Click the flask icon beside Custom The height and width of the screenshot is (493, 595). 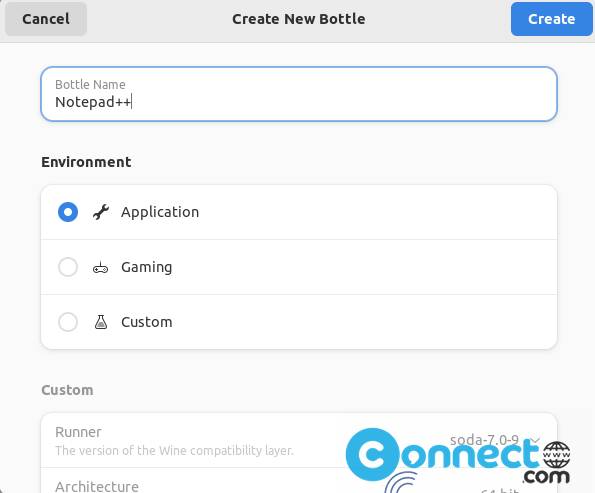click(101, 322)
